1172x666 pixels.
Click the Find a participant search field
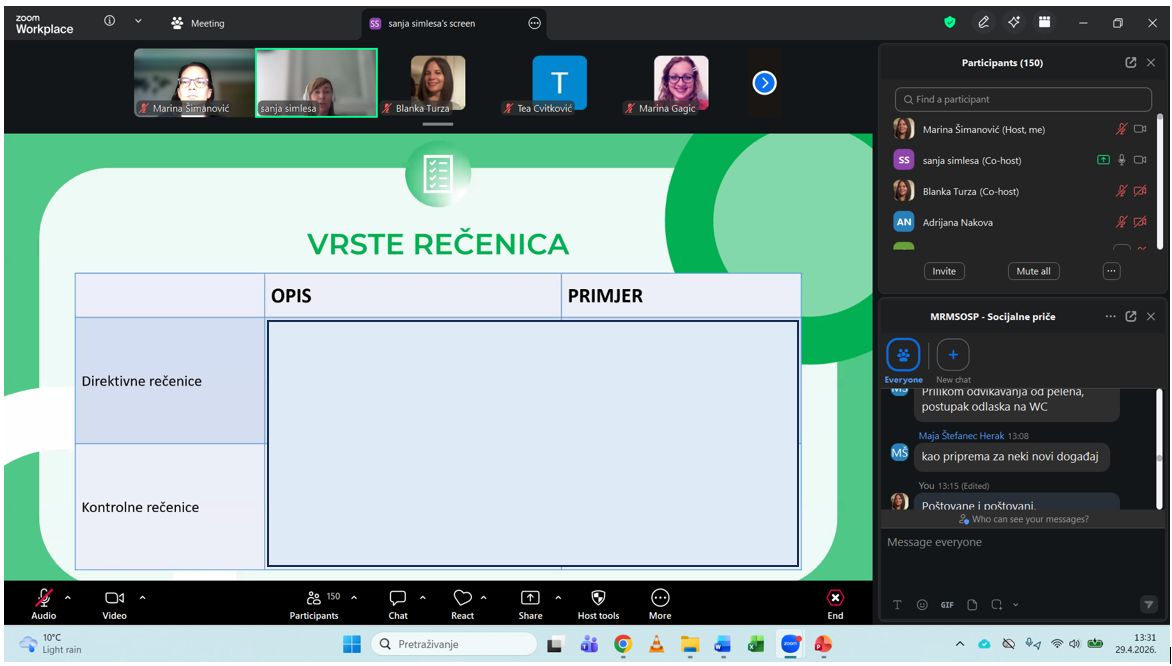click(1023, 99)
